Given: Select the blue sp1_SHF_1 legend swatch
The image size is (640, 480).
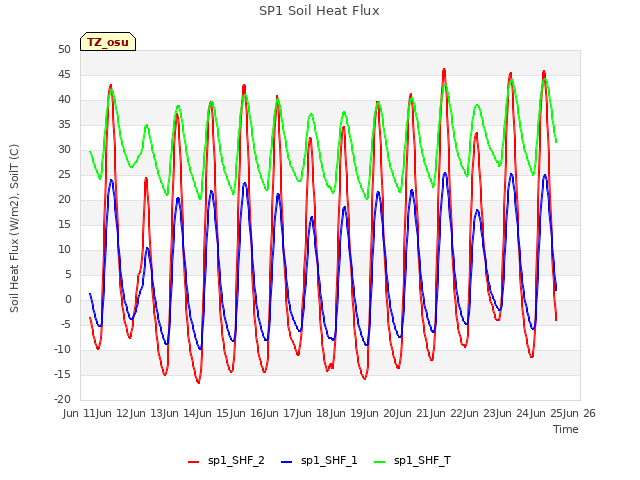Looking at the screenshot, I should (x=287, y=462).
